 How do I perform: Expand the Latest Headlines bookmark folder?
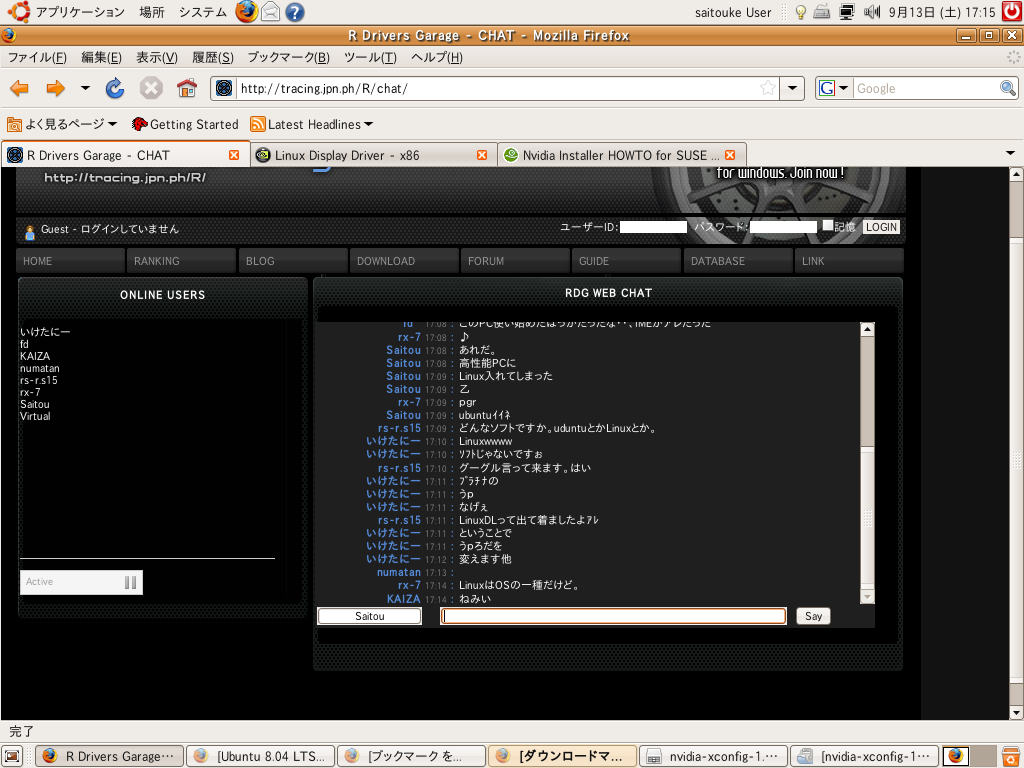311,124
